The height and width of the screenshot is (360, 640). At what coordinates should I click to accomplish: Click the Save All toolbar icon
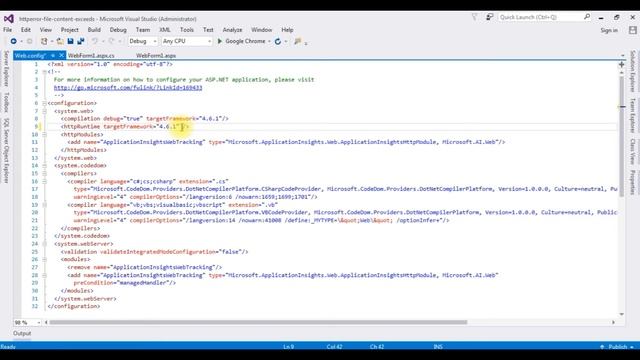point(81,41)
